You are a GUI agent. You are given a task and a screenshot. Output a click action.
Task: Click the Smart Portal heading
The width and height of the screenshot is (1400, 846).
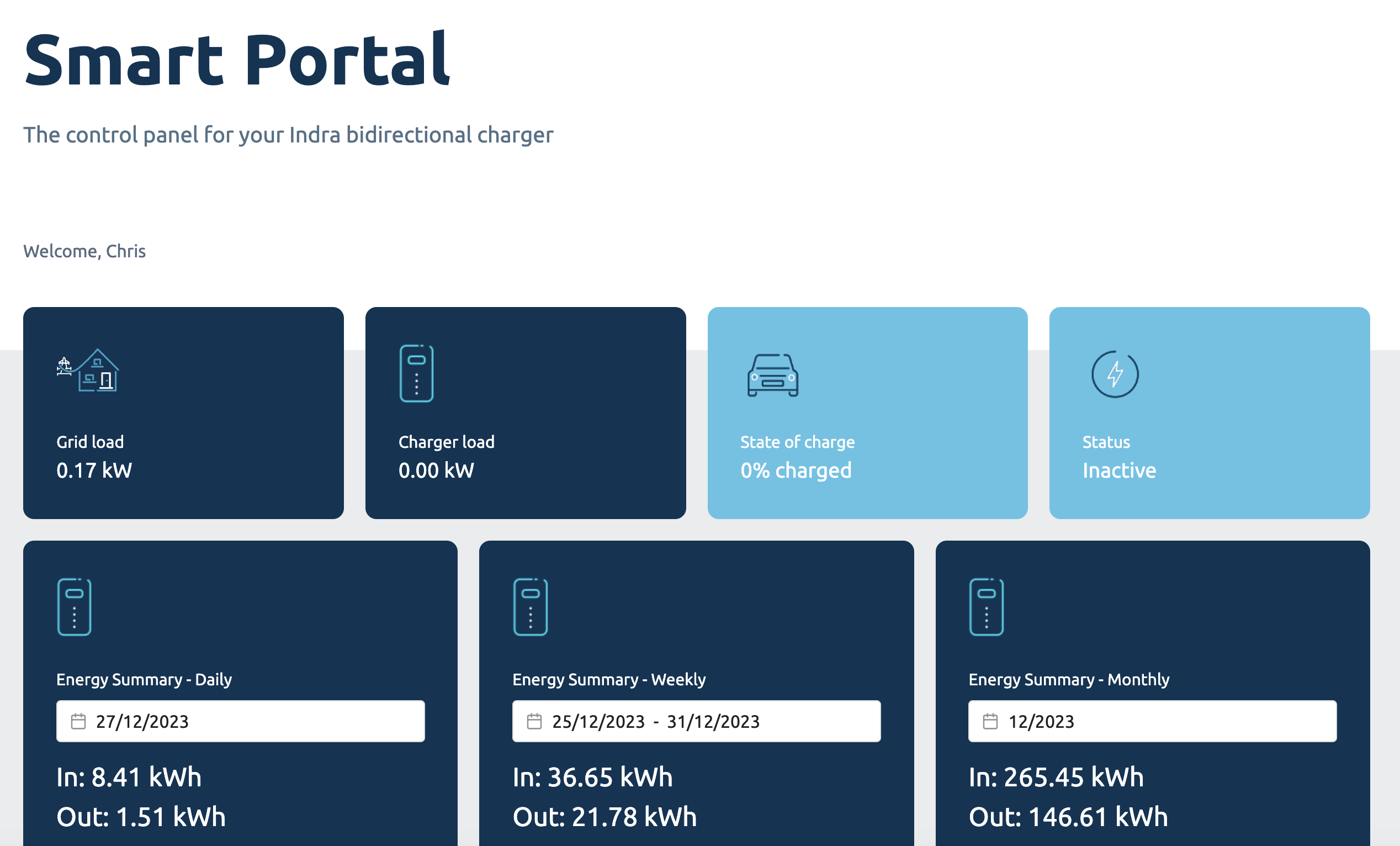pos(237,61)
